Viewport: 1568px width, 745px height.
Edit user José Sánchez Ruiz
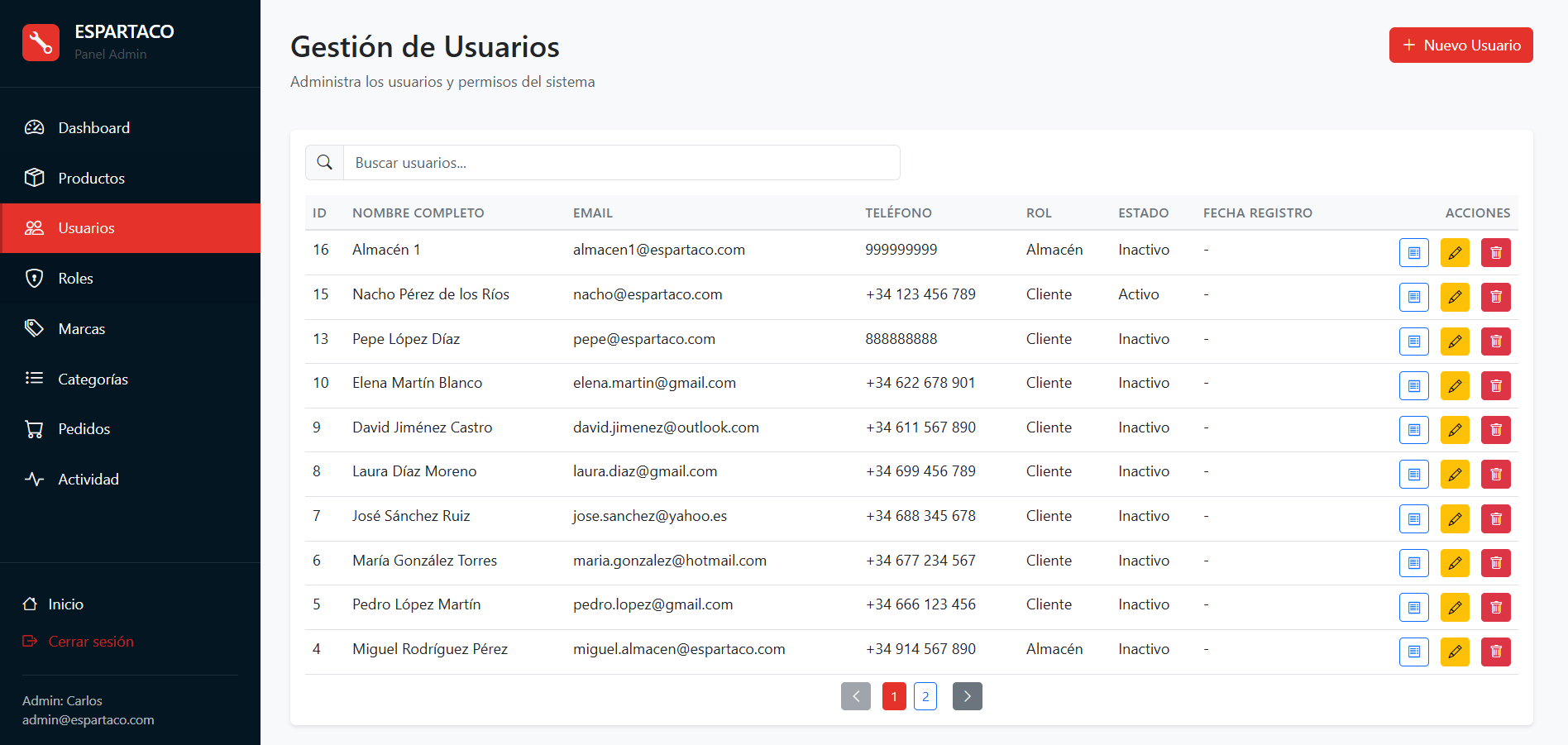(1455, 519)
